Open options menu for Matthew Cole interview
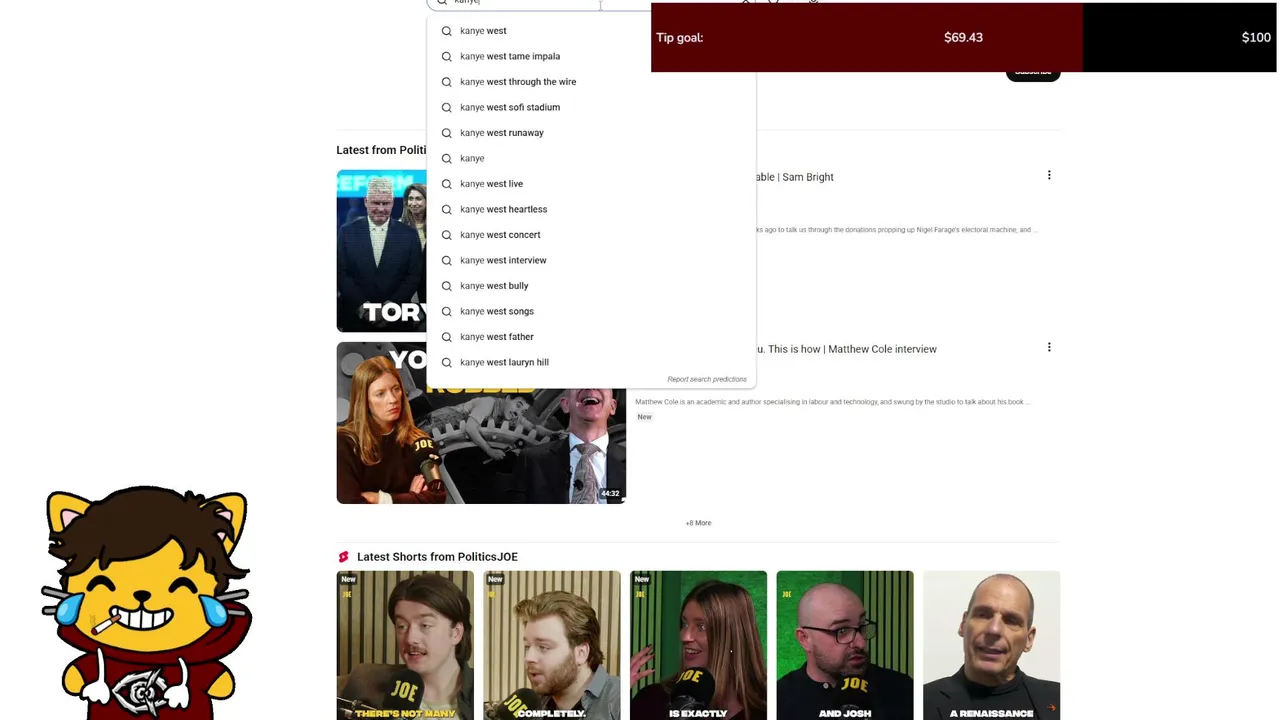This screenshot has width=1280, height=720. 1049,347
